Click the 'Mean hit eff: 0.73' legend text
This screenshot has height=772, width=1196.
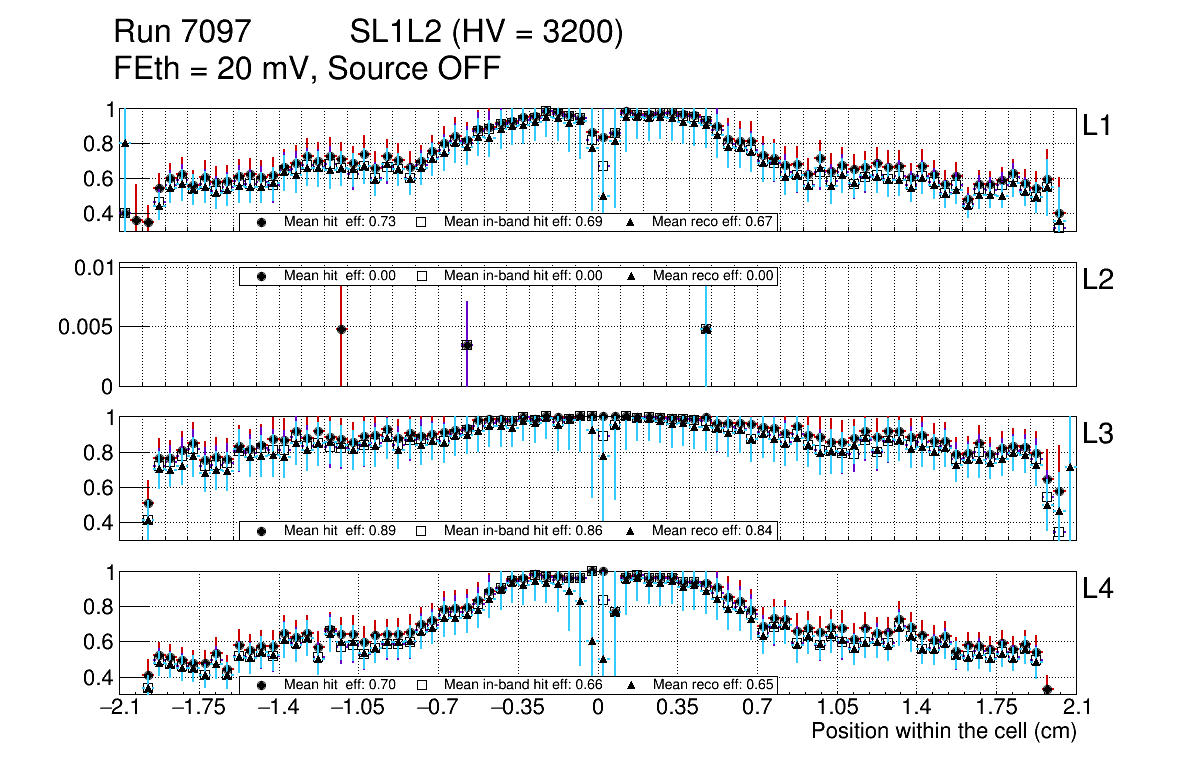pyautogui.click(x=340, y=222)
